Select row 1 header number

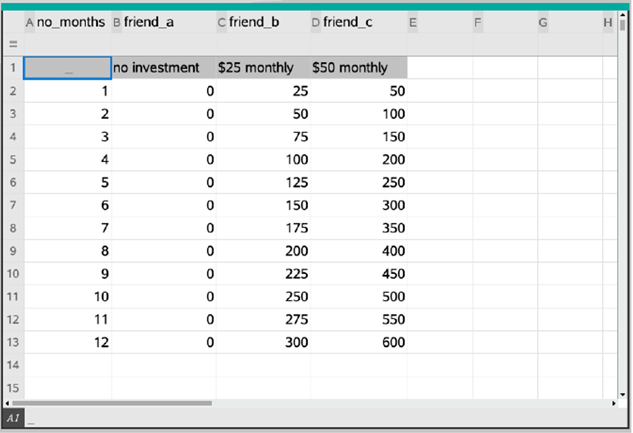(x=13, y=67)
